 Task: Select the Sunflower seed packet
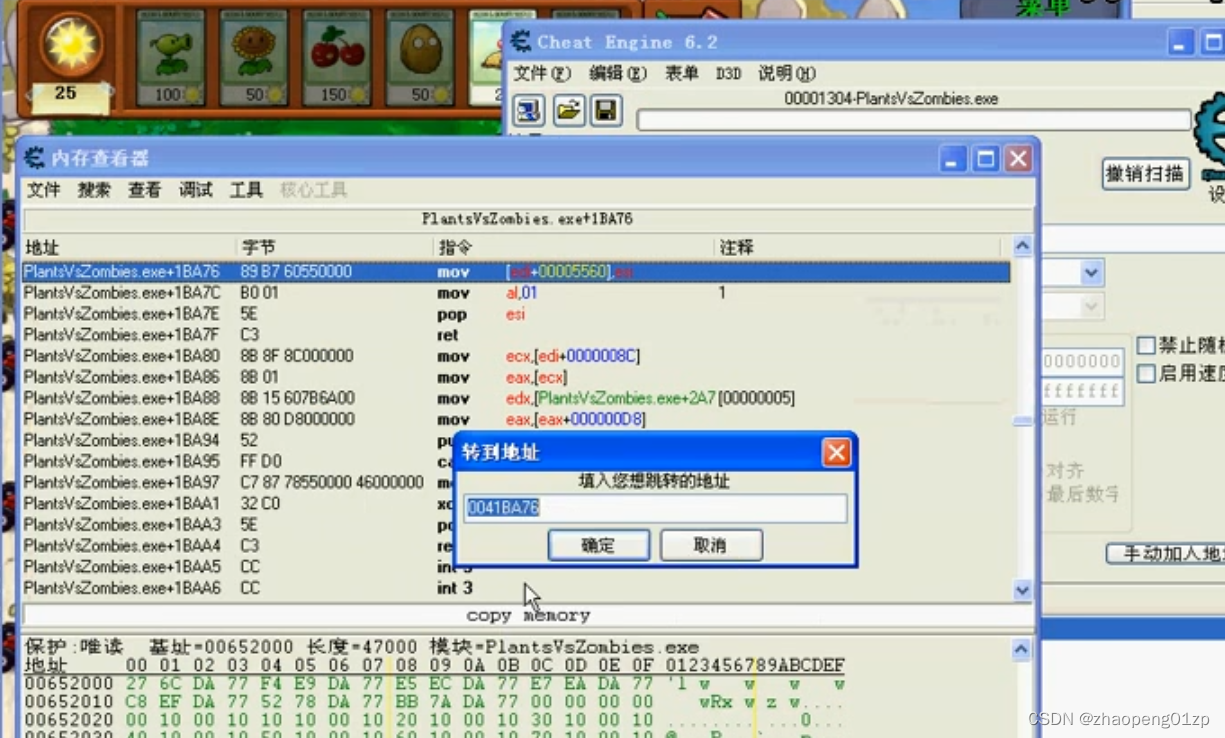tap(254, 57)
